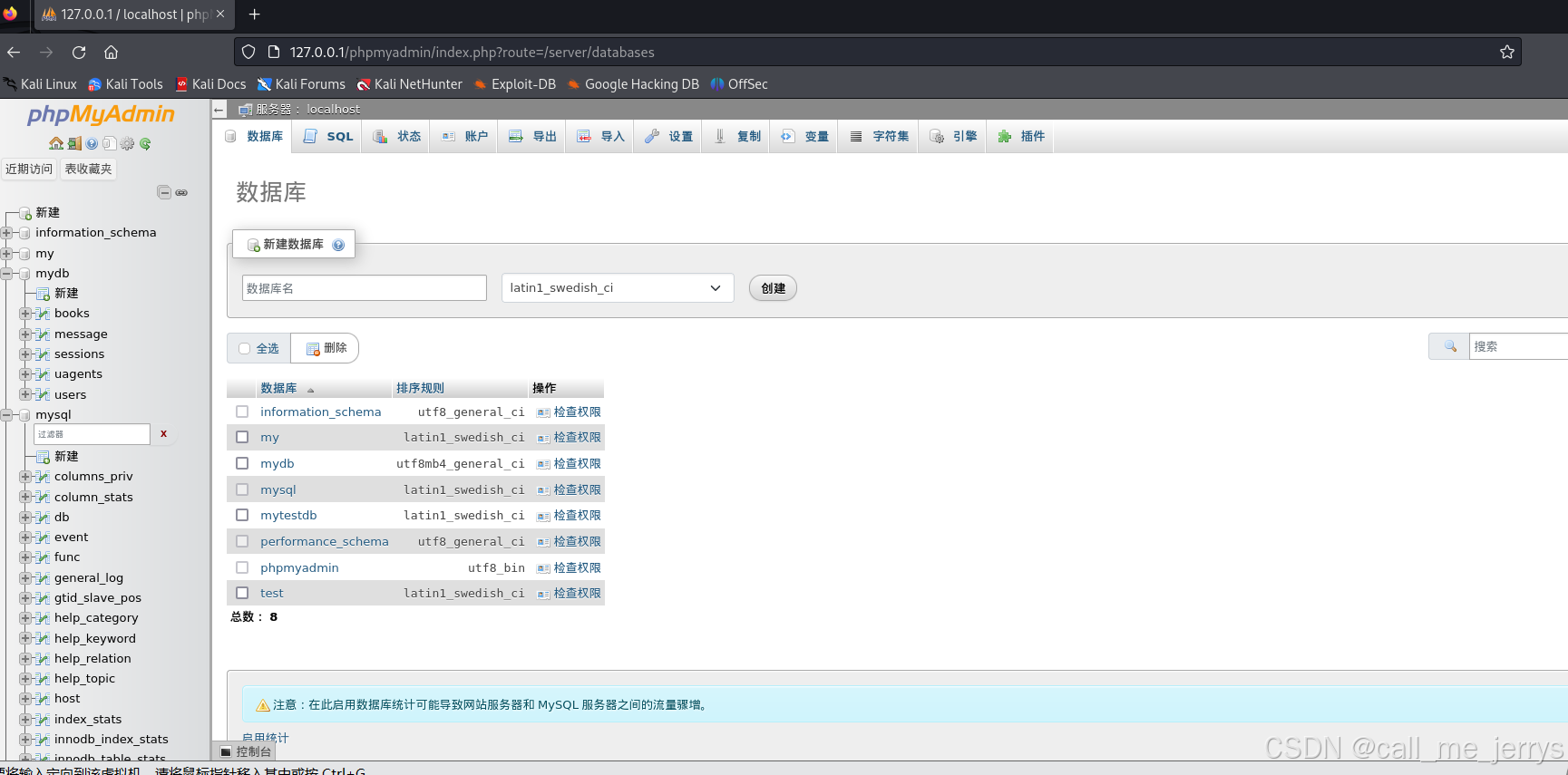Clear the mysql filter with red X
Viewport: 1568px width, 775px height.
(163, 433)
